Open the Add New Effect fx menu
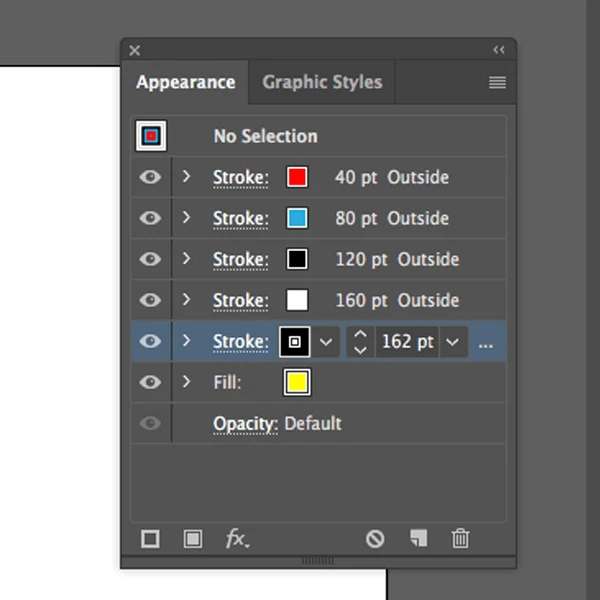The height and width of the screenshot is (600, 600). click(237, 539)
